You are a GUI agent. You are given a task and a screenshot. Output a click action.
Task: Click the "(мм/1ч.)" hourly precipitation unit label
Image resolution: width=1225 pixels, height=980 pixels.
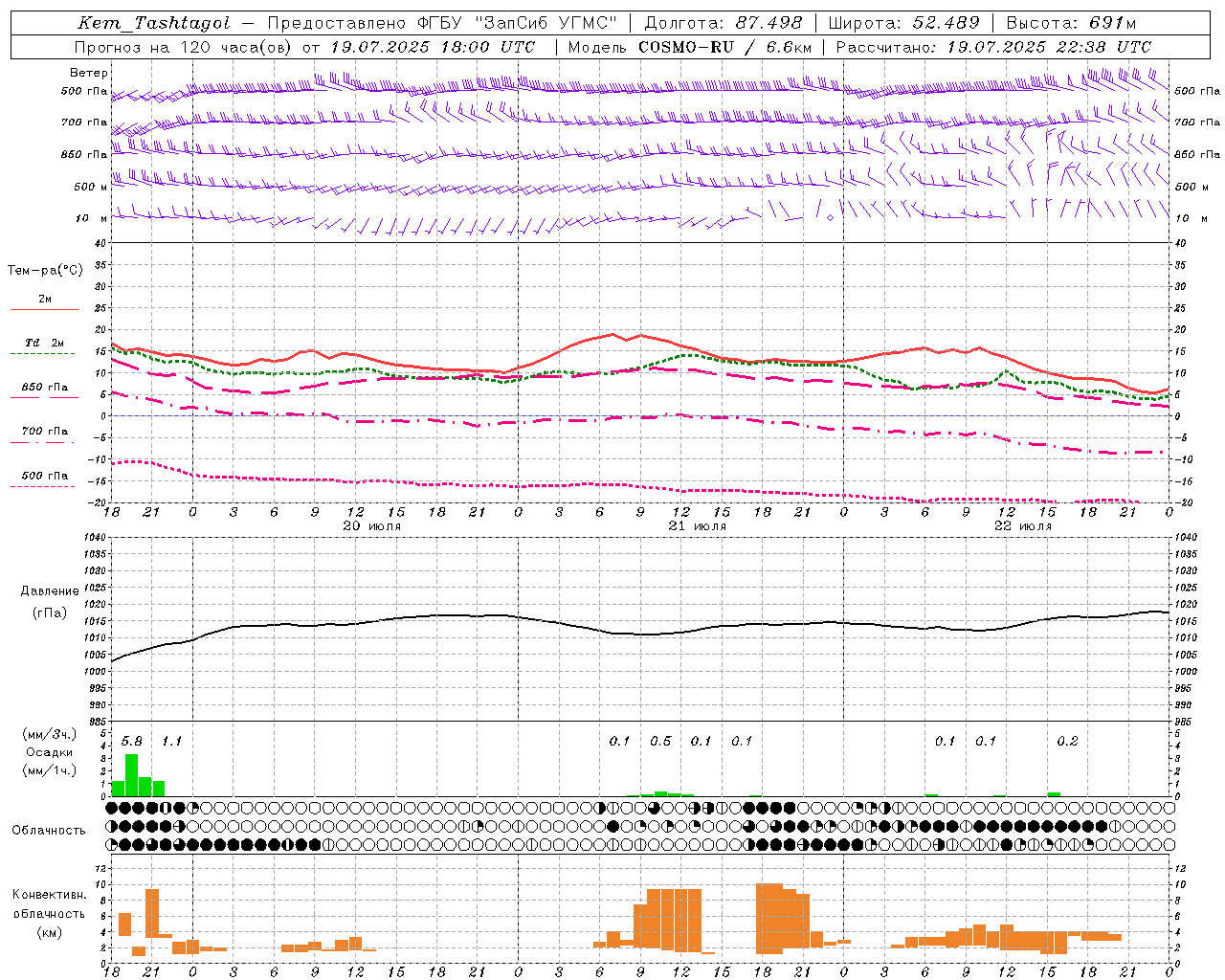pos(50,770)
